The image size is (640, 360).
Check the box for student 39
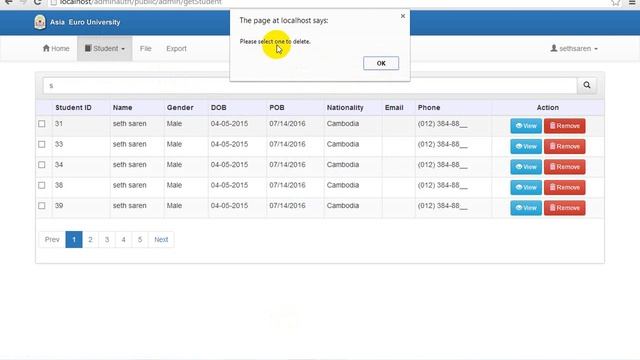coord(42,206)
